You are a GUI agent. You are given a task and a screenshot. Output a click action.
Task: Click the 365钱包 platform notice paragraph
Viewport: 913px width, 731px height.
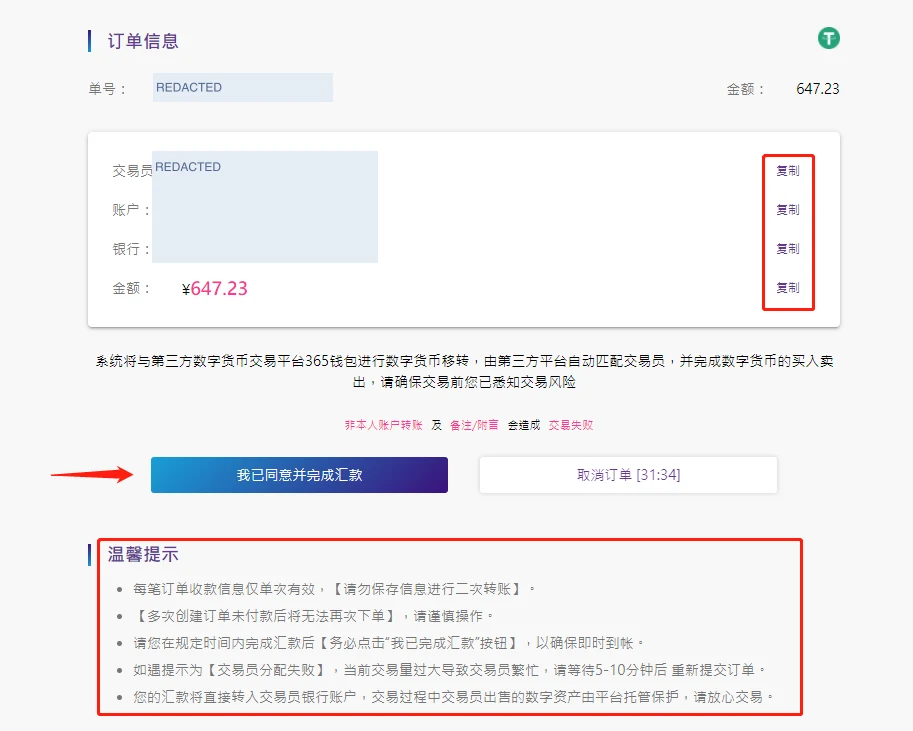coord(465,372)
